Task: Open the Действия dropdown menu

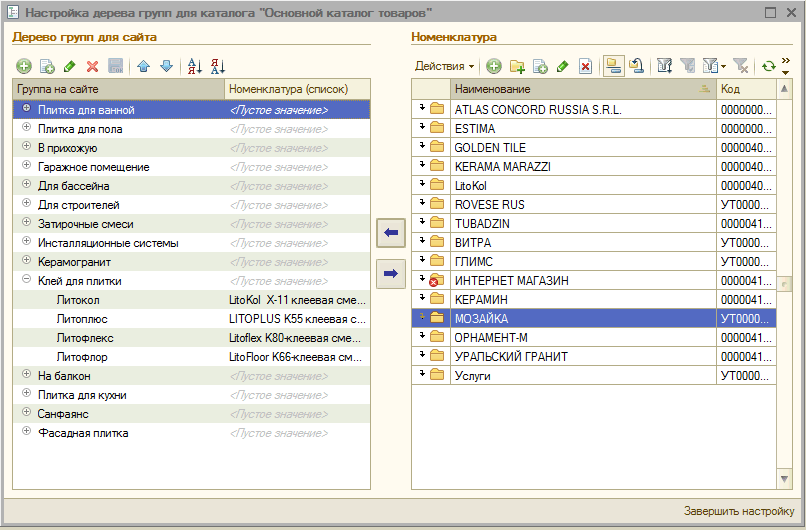Action: click(444, 66)
